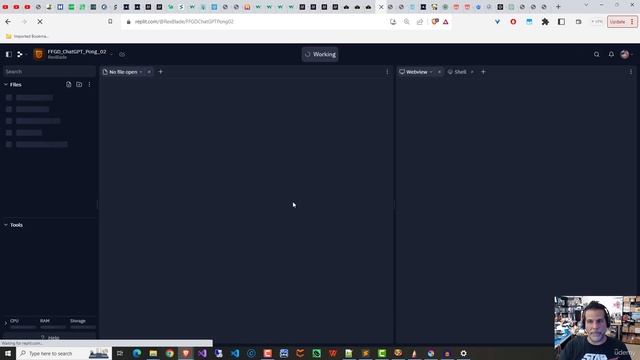Add a new tab in Webview pane
The width and height of the screenshot is (640, 360).
click(483, 72)
